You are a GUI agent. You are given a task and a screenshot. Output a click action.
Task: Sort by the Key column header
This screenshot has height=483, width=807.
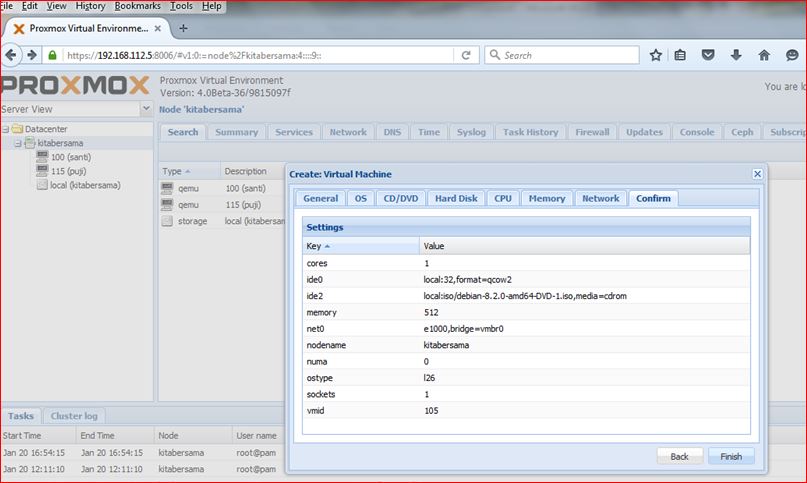point(361,246)
